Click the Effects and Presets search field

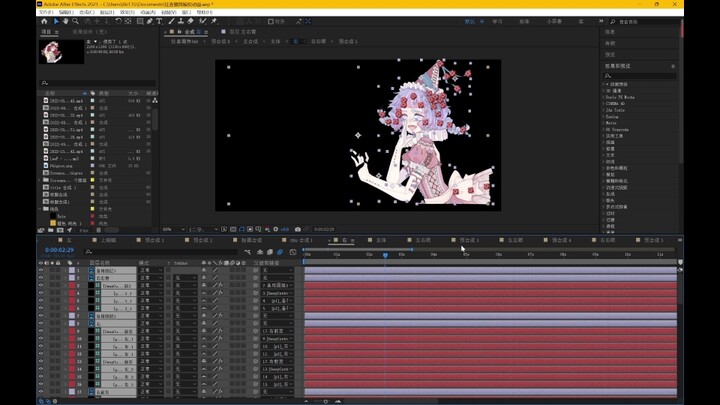(640, 76)
